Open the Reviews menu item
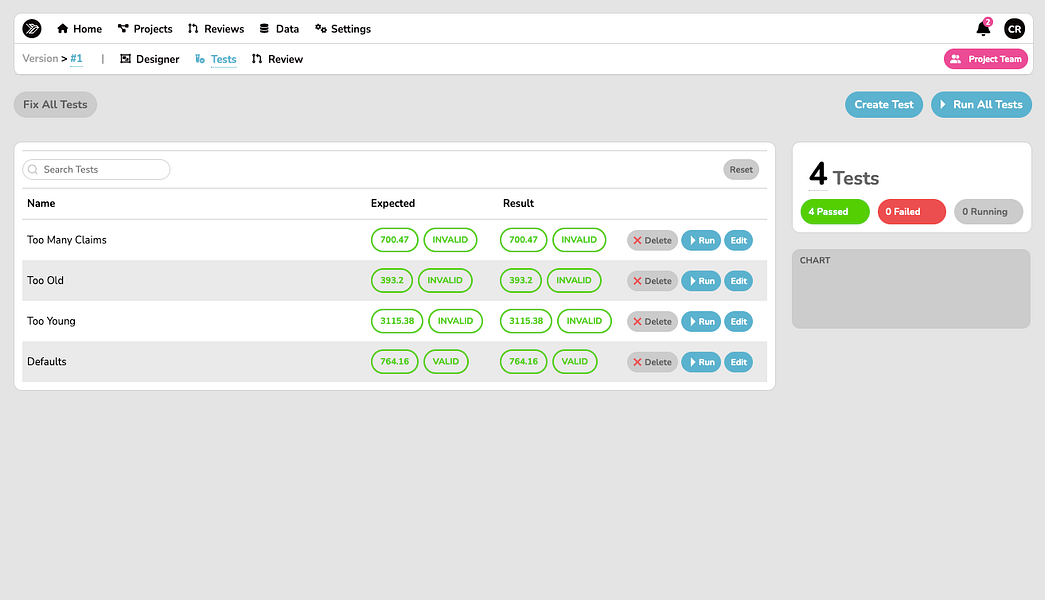 point(216,29)
